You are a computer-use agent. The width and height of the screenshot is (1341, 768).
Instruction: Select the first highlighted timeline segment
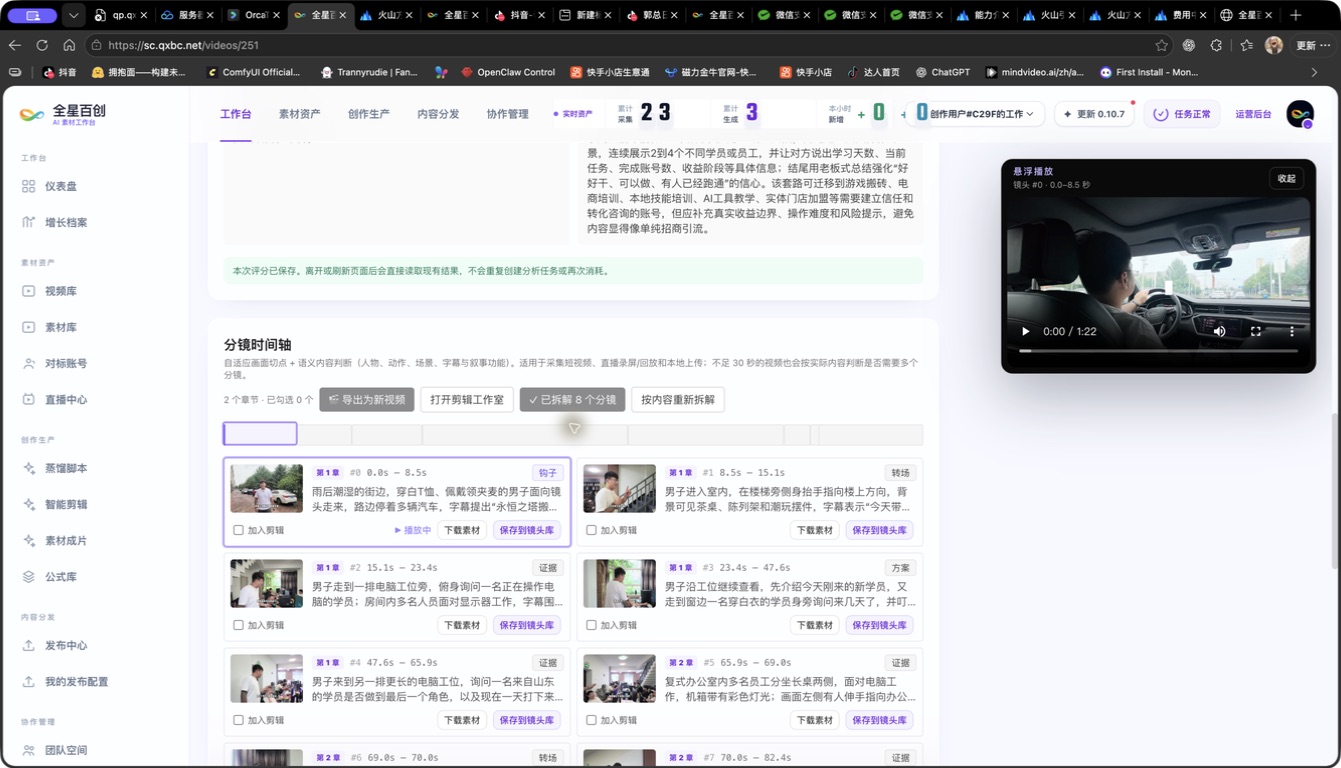(260, 434)
